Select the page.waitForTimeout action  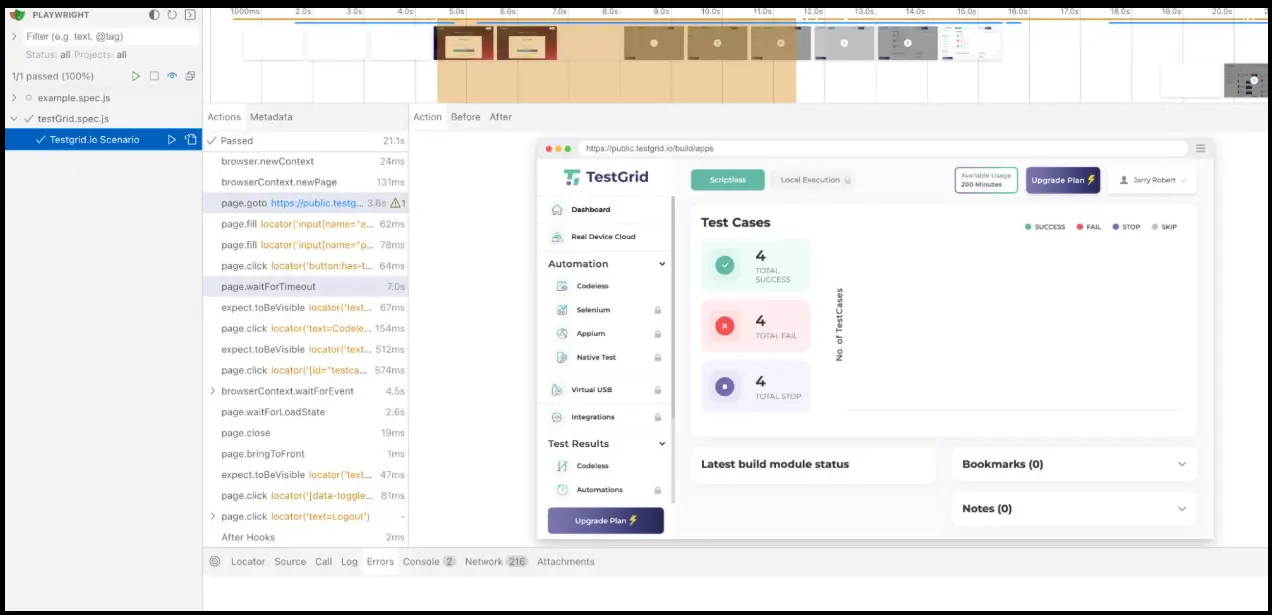(x=306, y=287)
